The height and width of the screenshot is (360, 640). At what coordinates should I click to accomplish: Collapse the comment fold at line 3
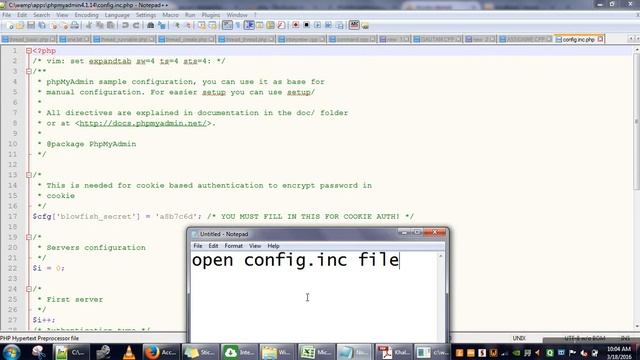click(29, 71)
